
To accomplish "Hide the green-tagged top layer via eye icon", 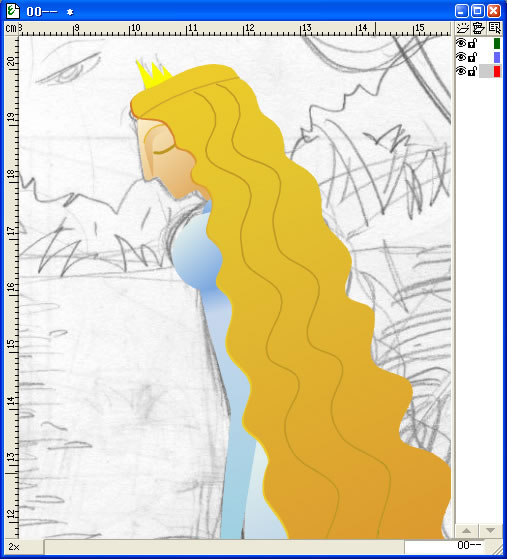I will pos(461,43).
